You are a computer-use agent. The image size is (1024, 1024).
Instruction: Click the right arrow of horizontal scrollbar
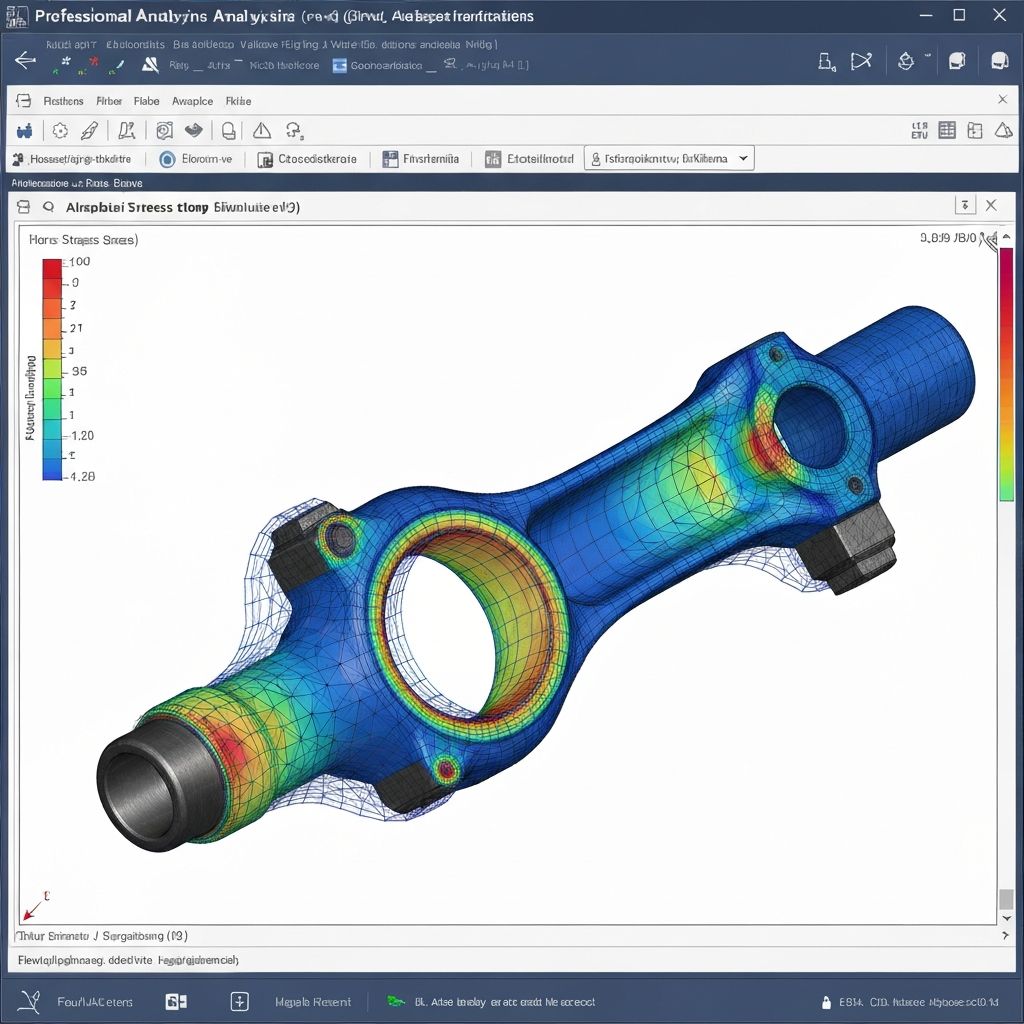tap(1006, 936)
